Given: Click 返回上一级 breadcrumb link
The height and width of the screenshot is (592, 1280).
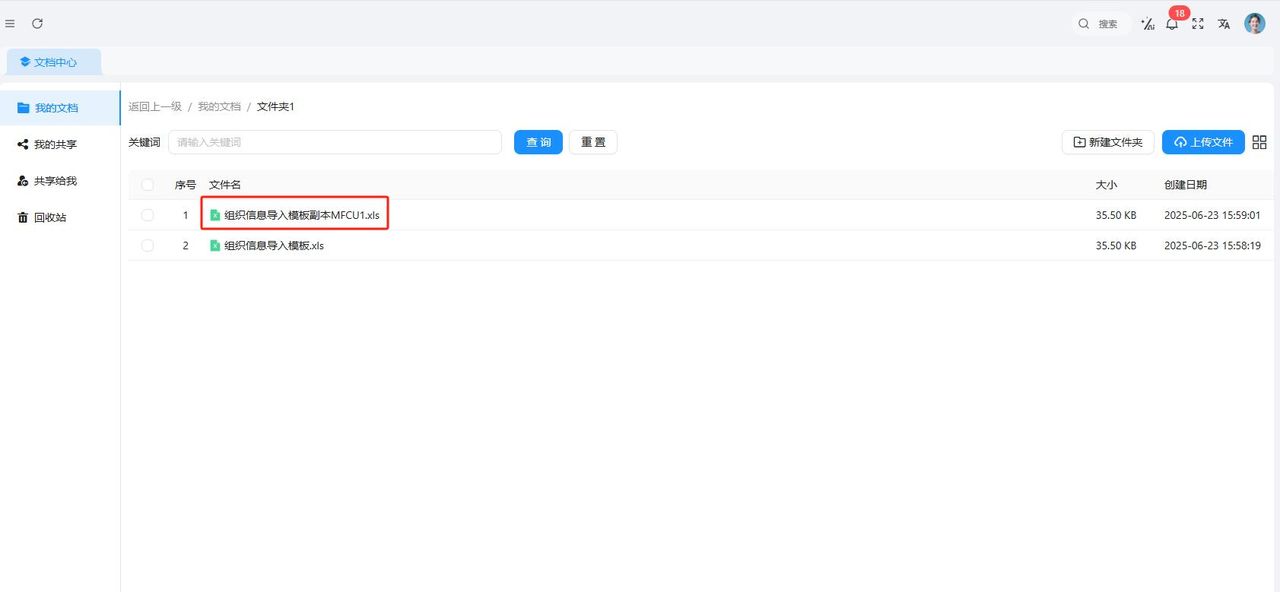Looking at the screenshot, I should point(155,106).
